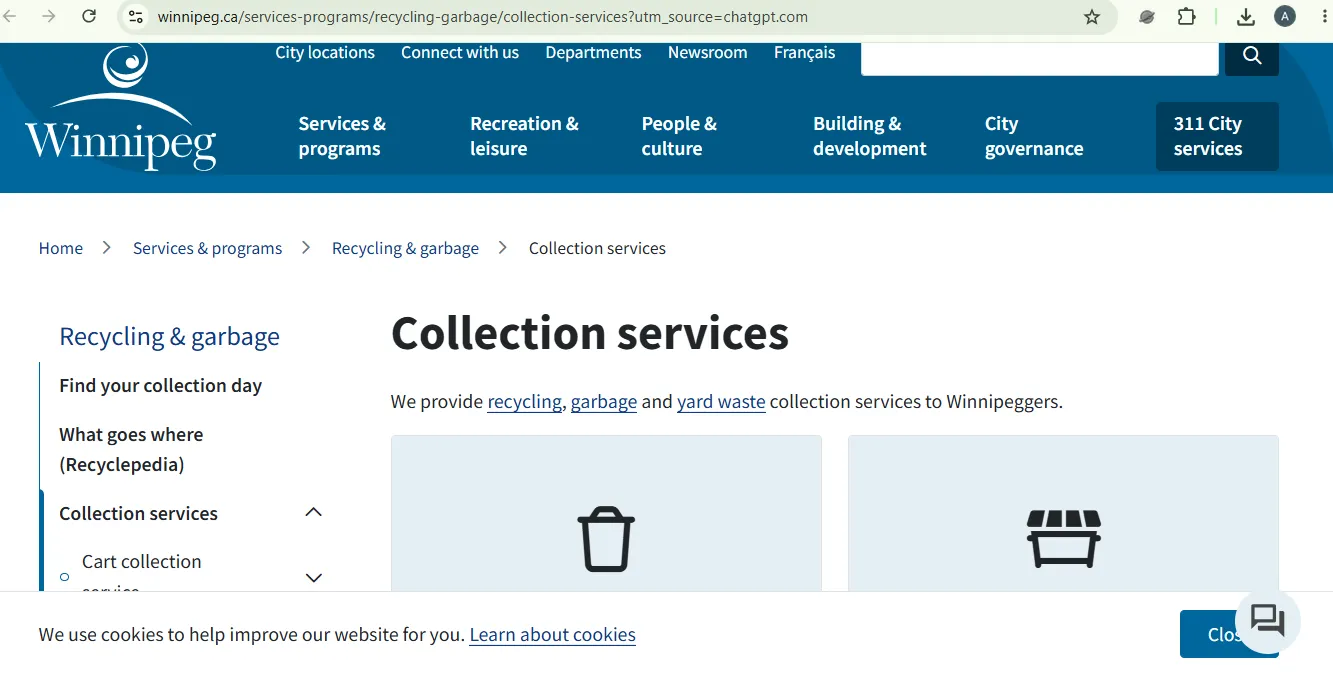View site information icon in address bar
1333x675 pixels.
tap(136, 17)
